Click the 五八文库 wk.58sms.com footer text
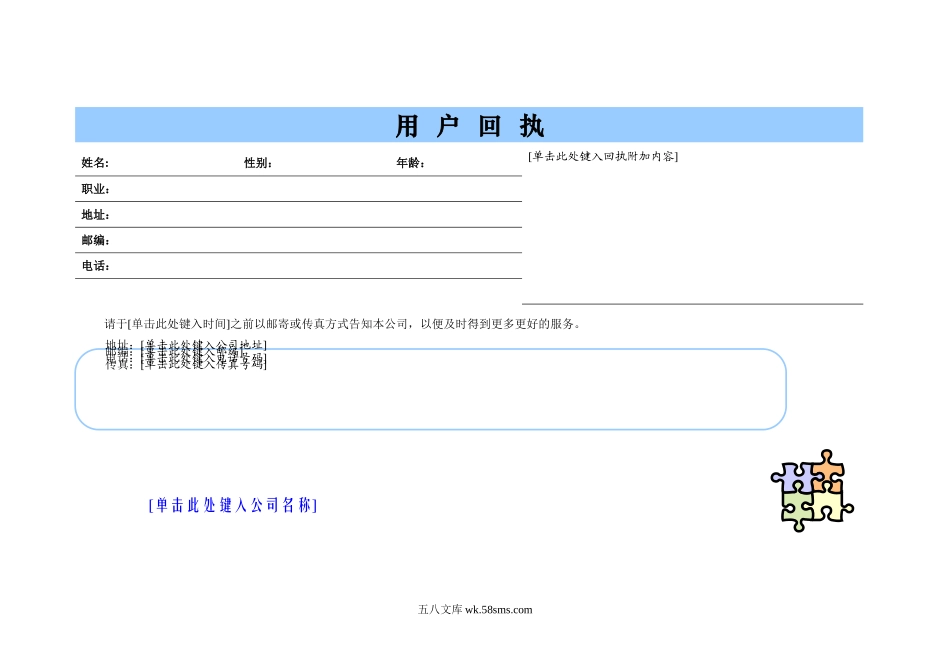This screenshot has width=950, height=672. [475, 610]
